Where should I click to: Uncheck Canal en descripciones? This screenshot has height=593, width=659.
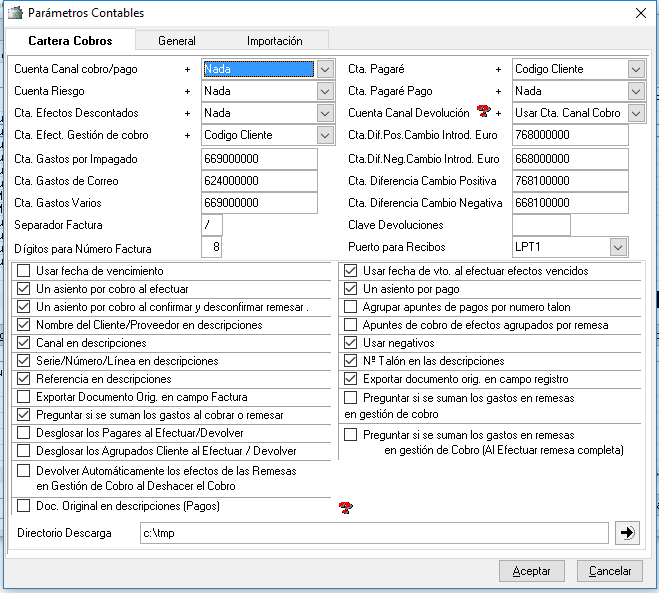(x=24, y=343)
